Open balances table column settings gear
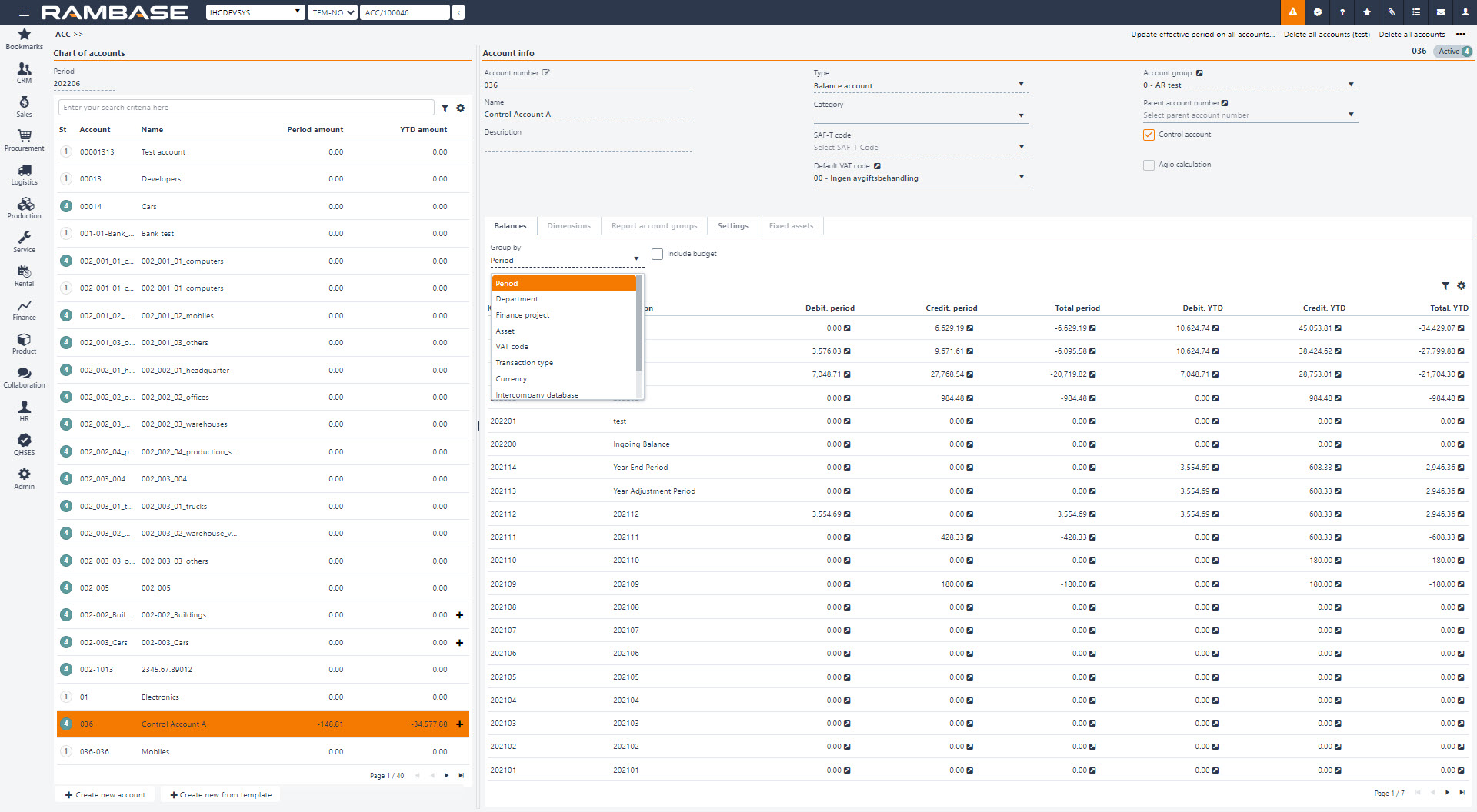The width and height of the screenshot is (1477, 812). pyautogui.click(x=1461, y=286)
